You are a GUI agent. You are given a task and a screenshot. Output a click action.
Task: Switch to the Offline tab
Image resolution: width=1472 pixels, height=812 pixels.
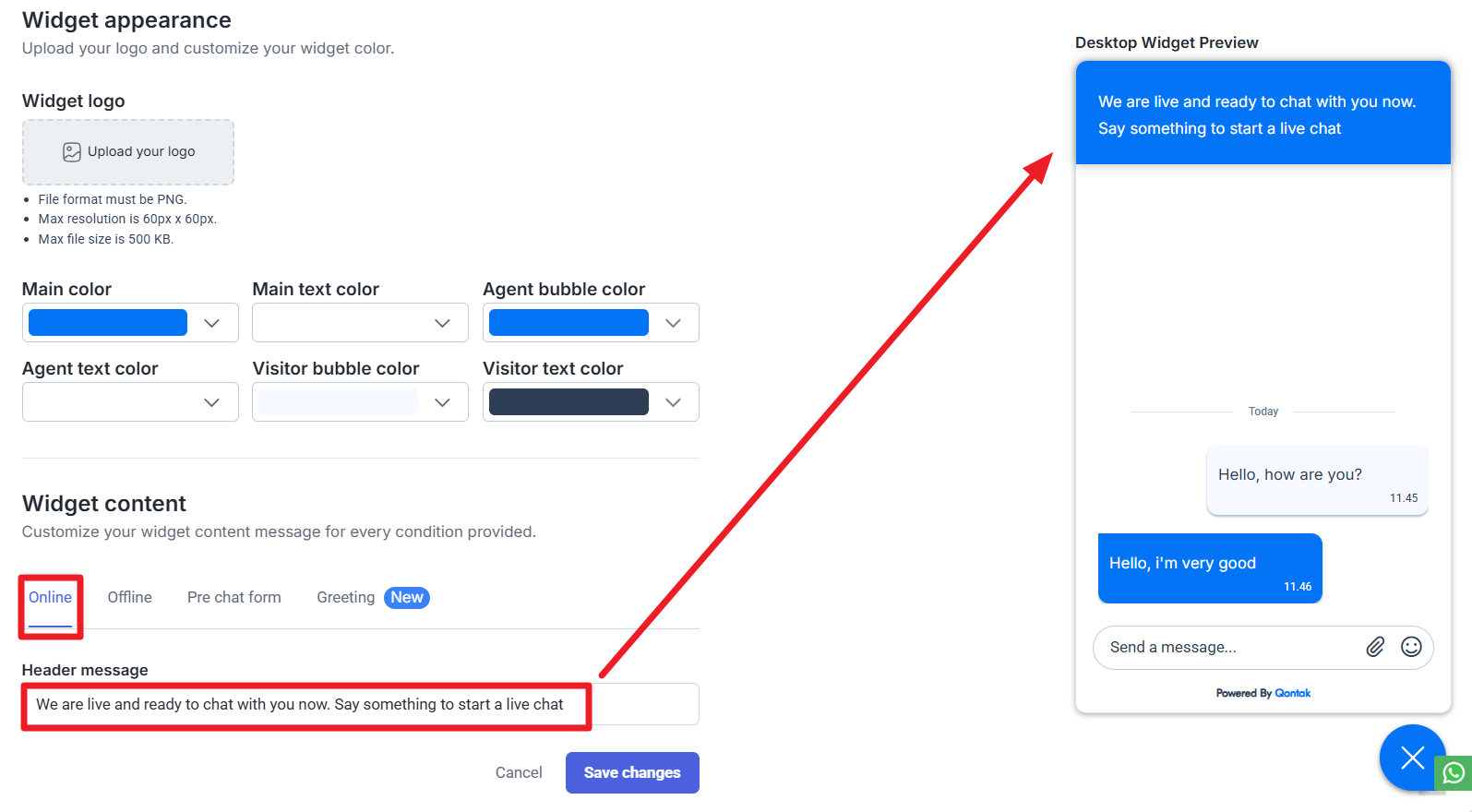coord(129,597)
